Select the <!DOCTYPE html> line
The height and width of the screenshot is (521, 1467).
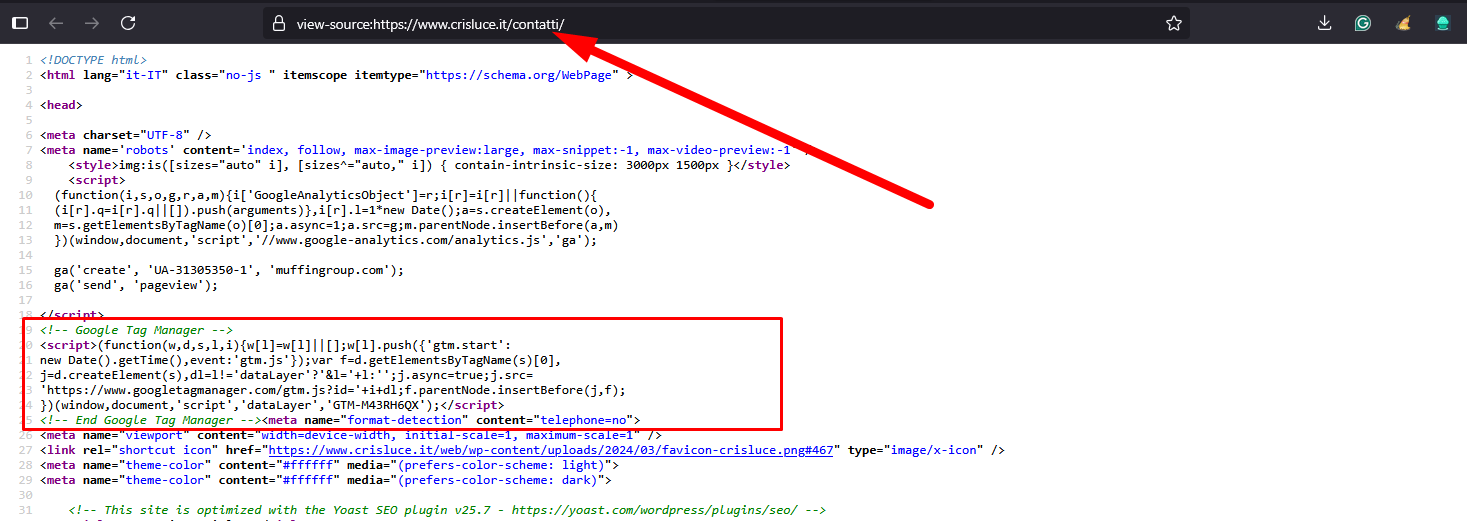point(93,60)
